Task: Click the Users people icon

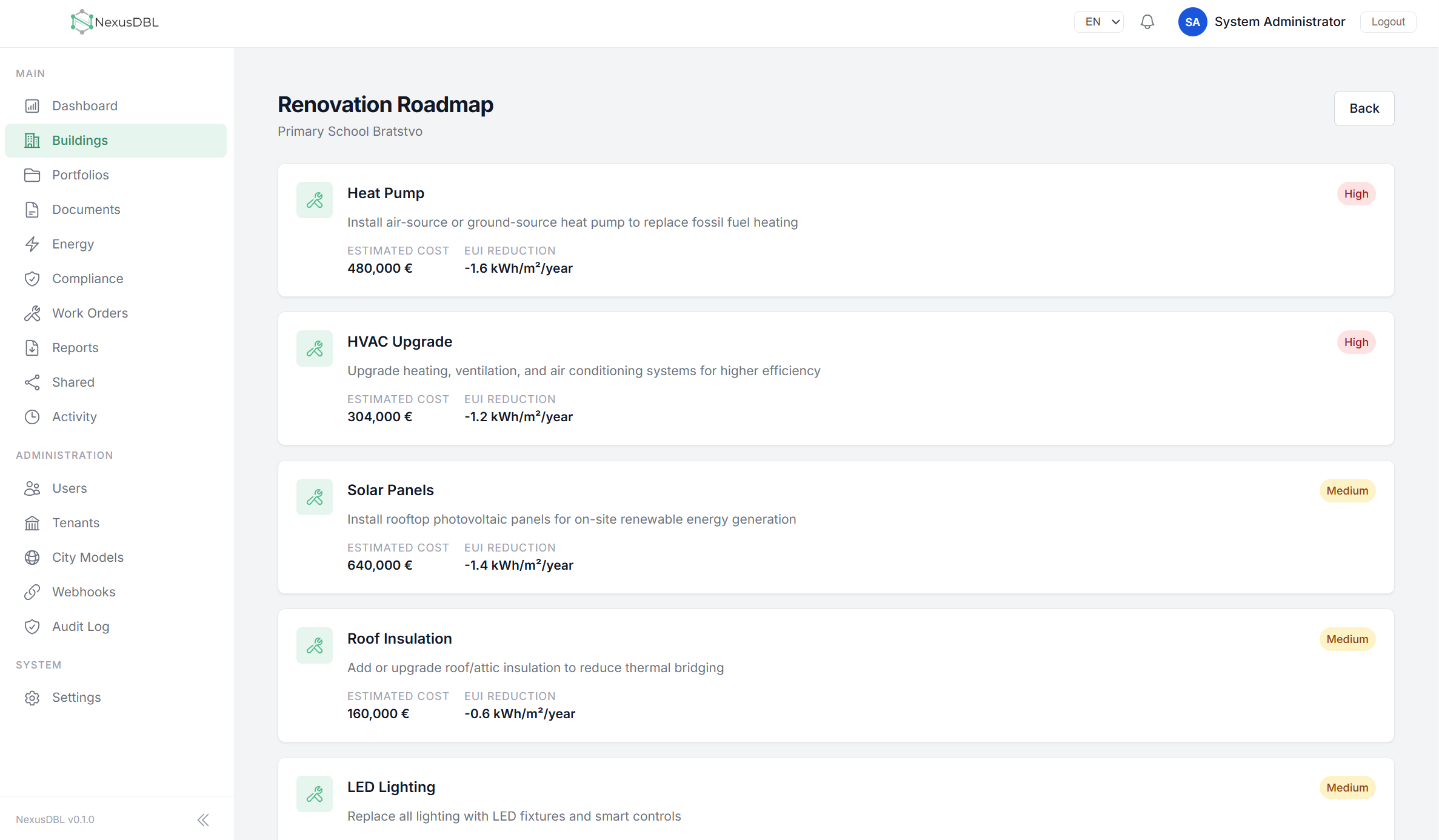Action: tap(32, 488)
